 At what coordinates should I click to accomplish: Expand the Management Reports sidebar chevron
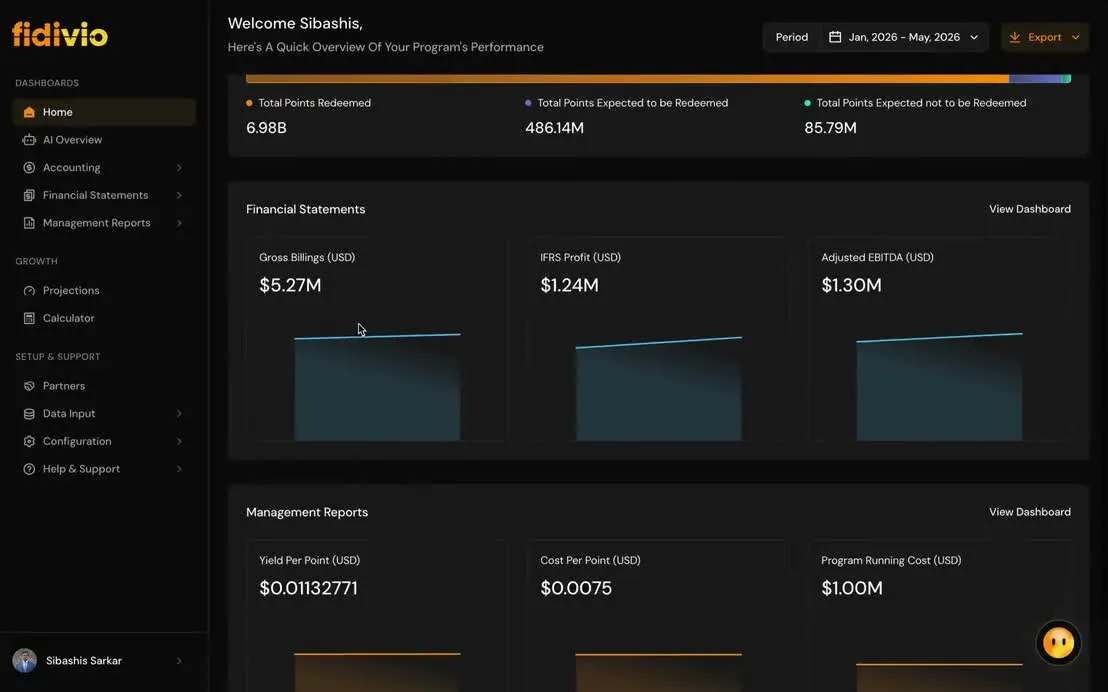tap(179, 223)
